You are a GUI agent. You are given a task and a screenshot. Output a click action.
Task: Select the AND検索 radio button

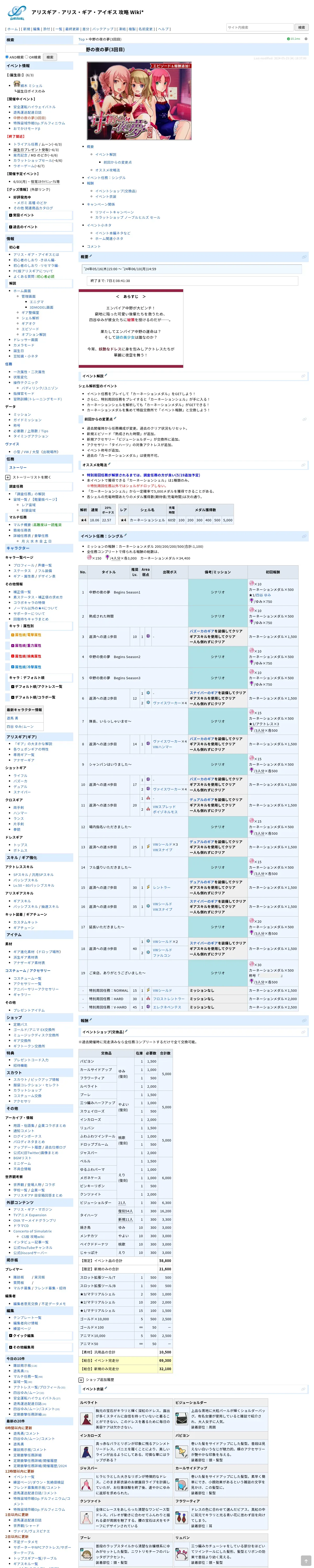coord(7,57)
